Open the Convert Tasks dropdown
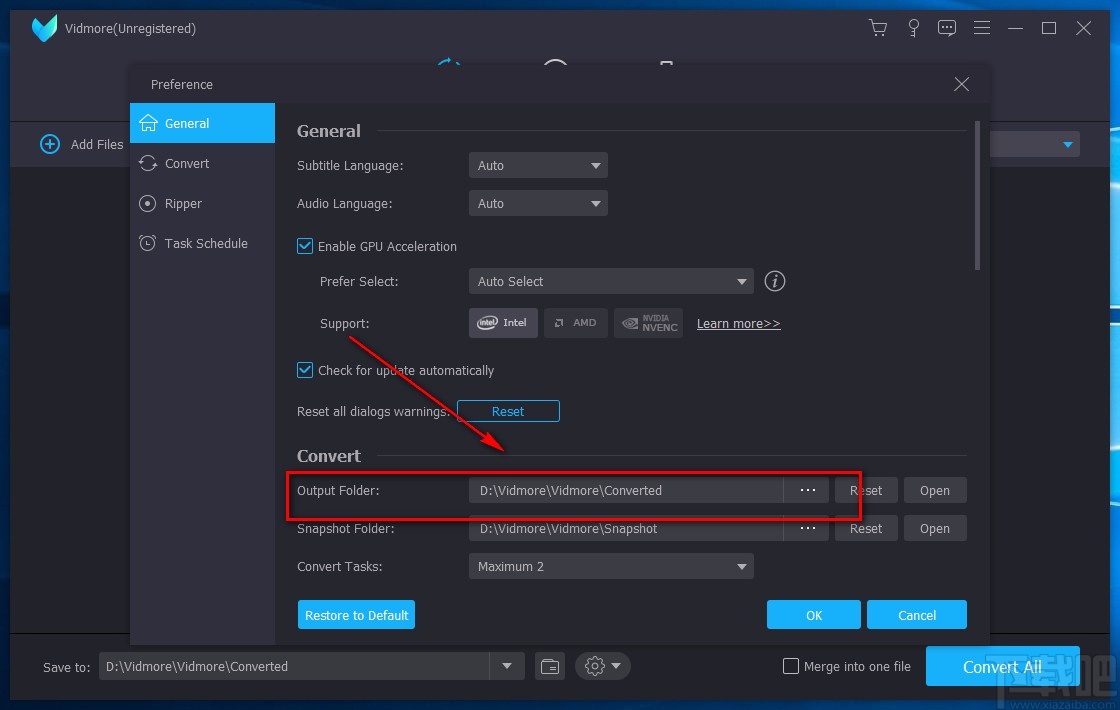This screenshot has width=1120, height=710. [611, 566]
